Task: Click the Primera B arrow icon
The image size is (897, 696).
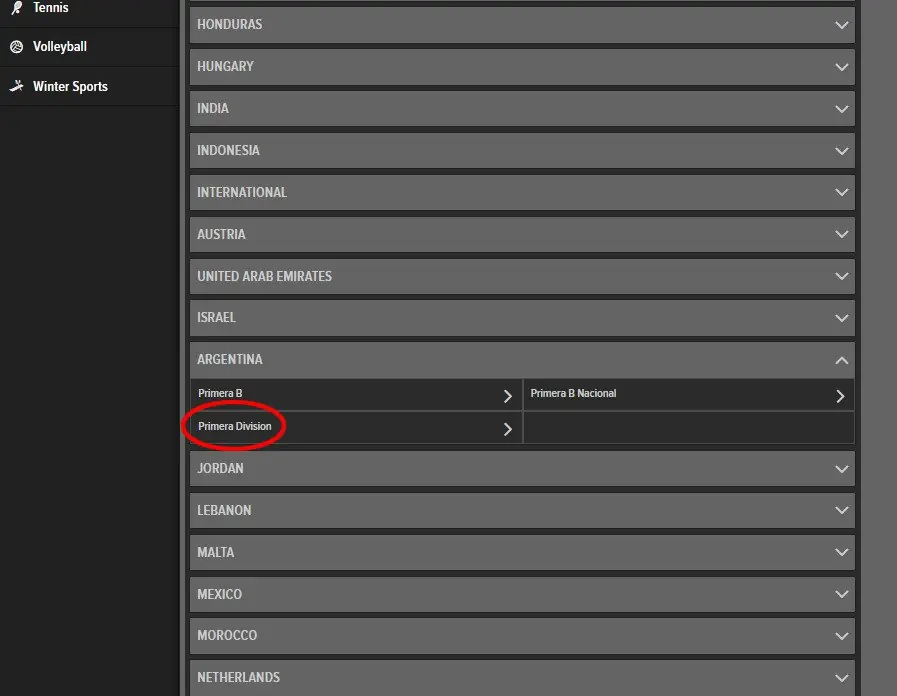Action: (507, 396)
